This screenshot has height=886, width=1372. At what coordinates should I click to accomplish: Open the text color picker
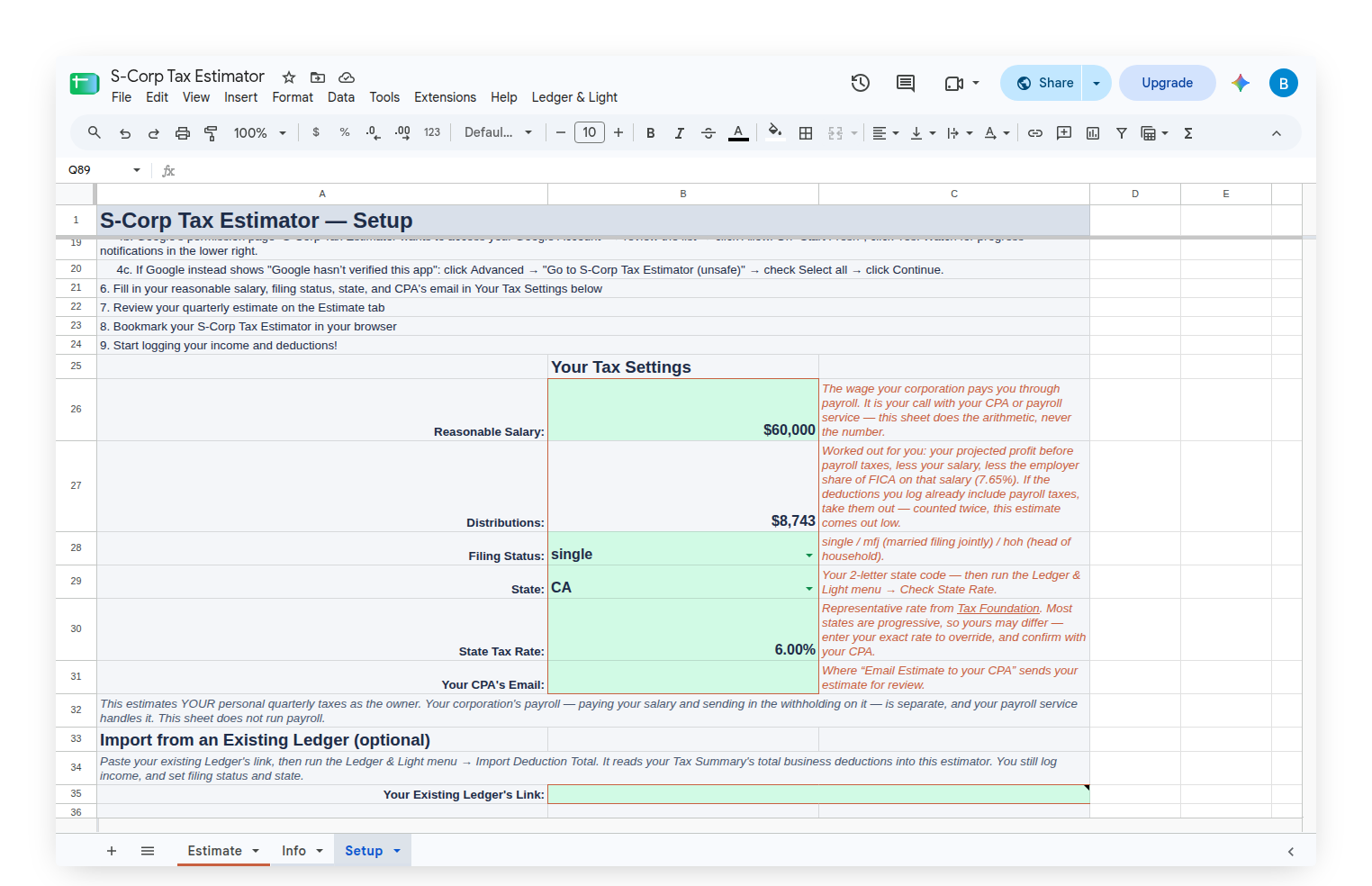(x=738, y=133)
